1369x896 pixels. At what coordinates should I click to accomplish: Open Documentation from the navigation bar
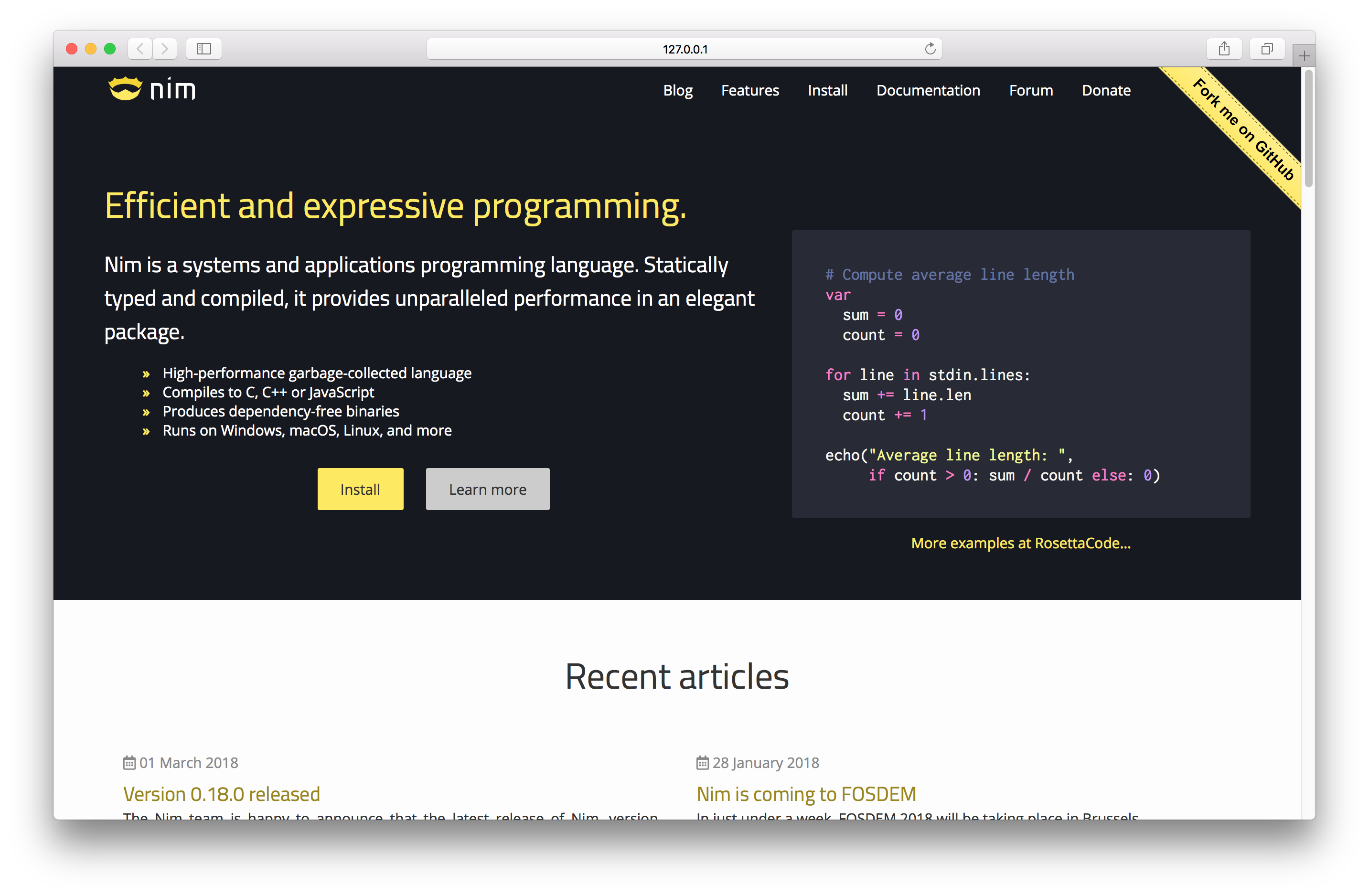click(x=928, y=90)
